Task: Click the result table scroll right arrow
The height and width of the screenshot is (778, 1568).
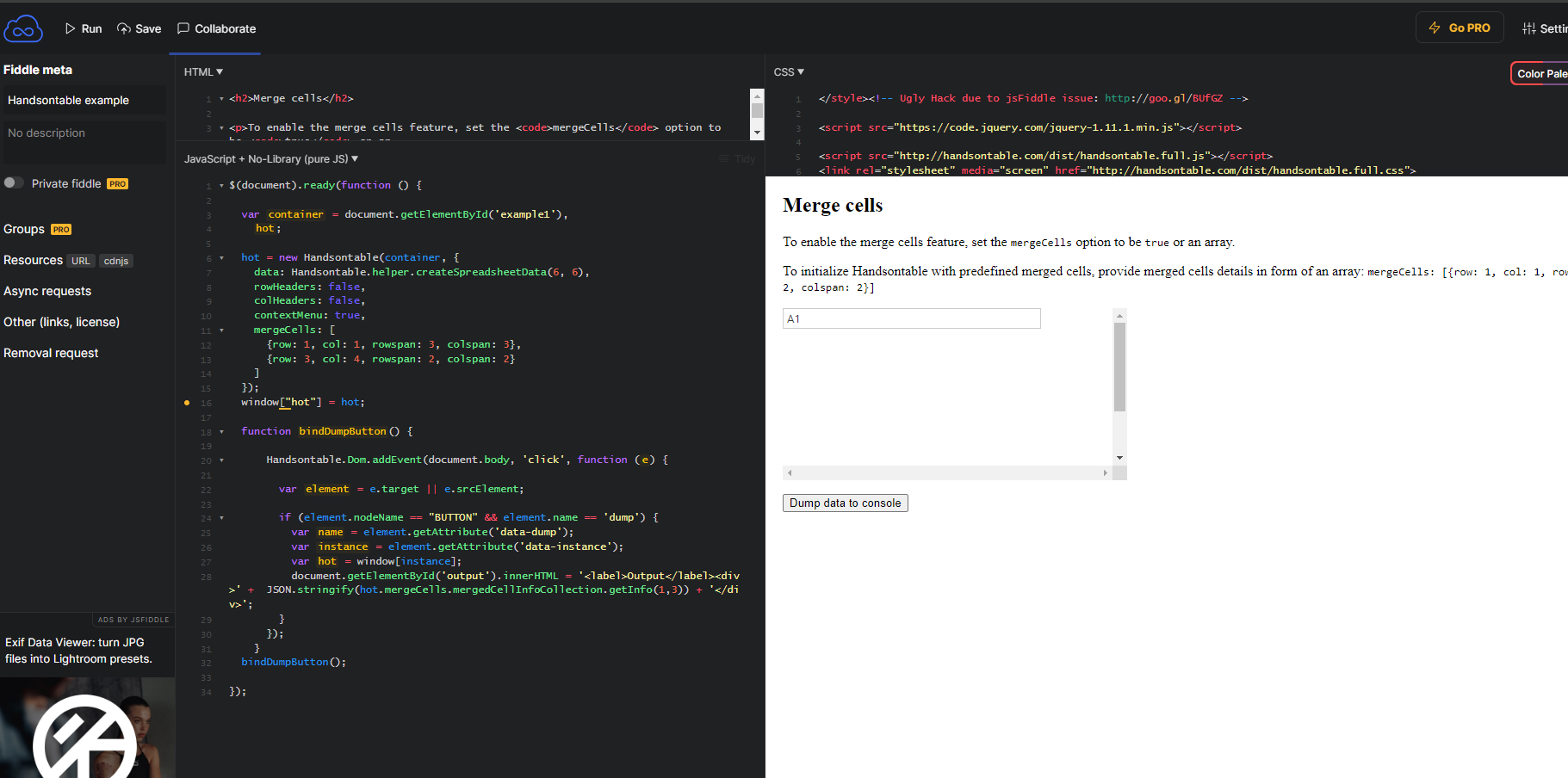Action: [x=1106, y=472]
